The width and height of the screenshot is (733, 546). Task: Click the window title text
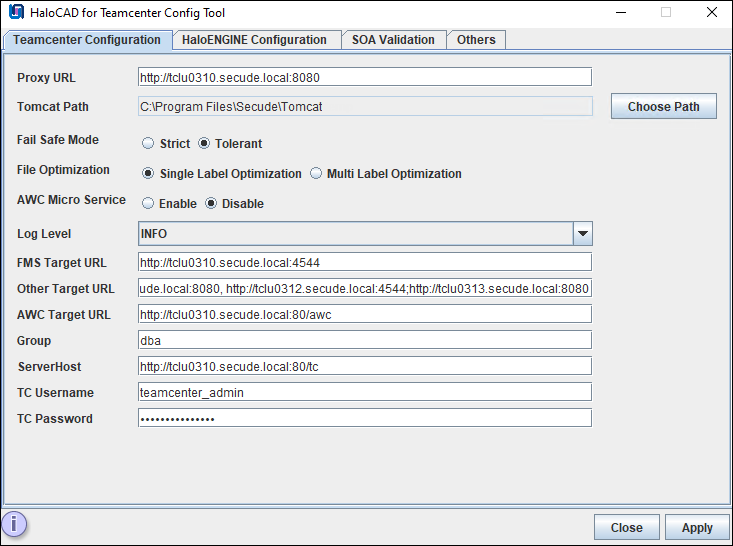[128, 13]
